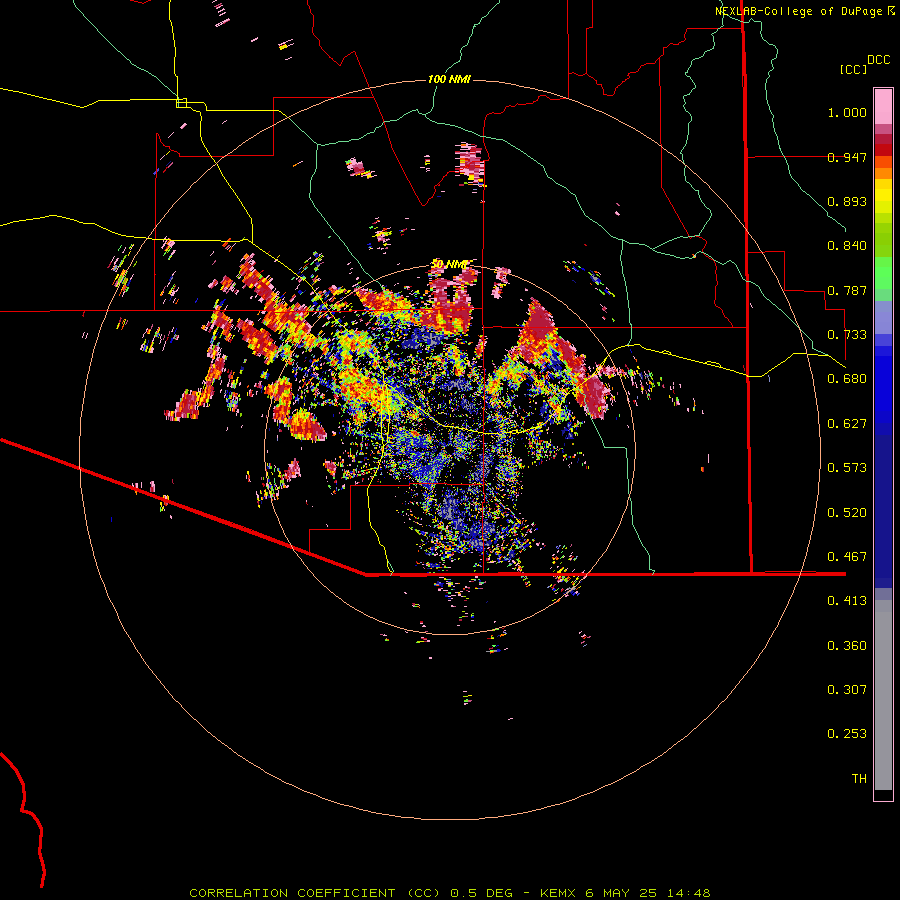Click the 0.307 color scale value

pyautogui.click(x=847, y=690)
